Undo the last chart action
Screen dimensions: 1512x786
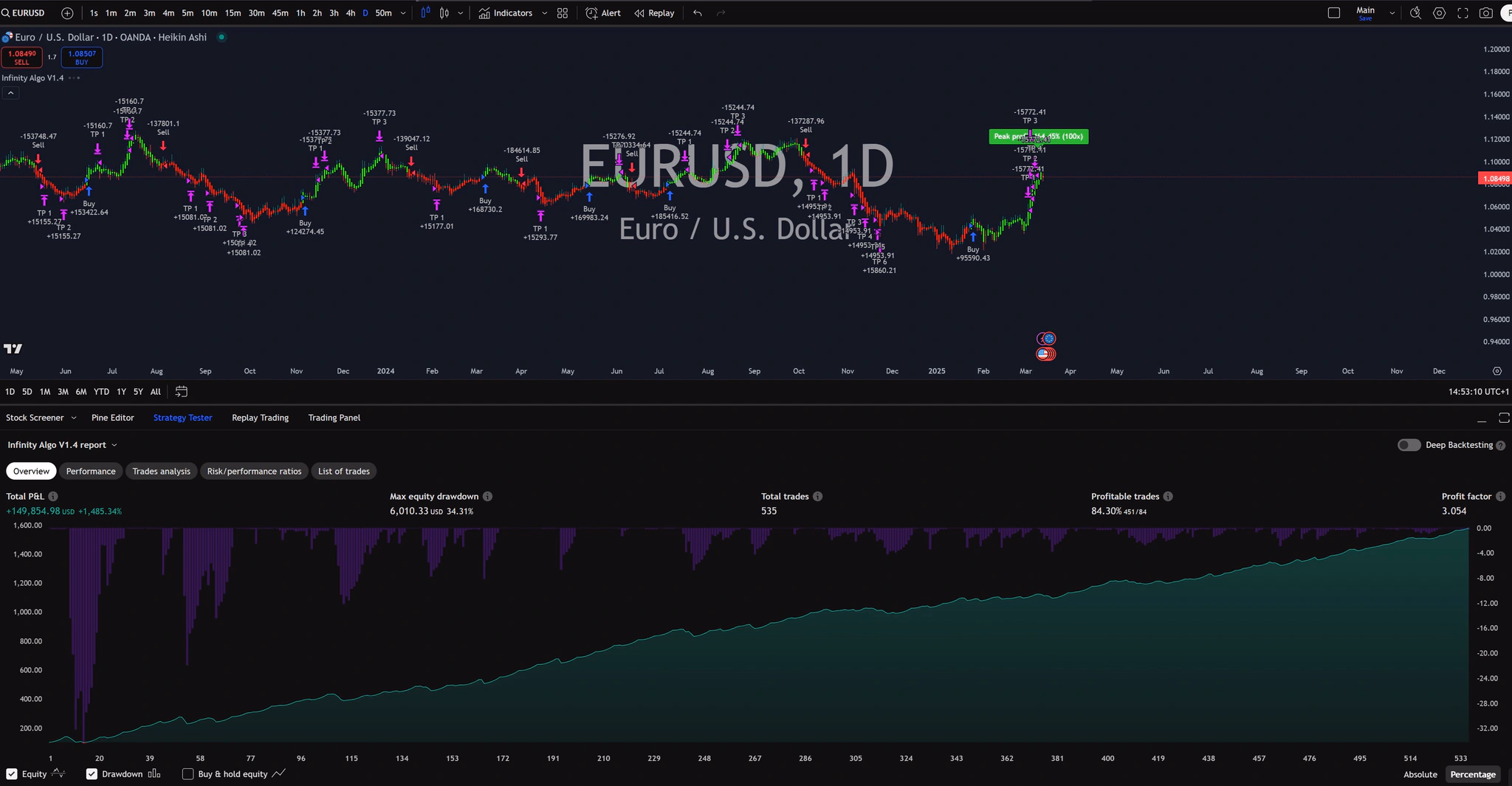696,13
